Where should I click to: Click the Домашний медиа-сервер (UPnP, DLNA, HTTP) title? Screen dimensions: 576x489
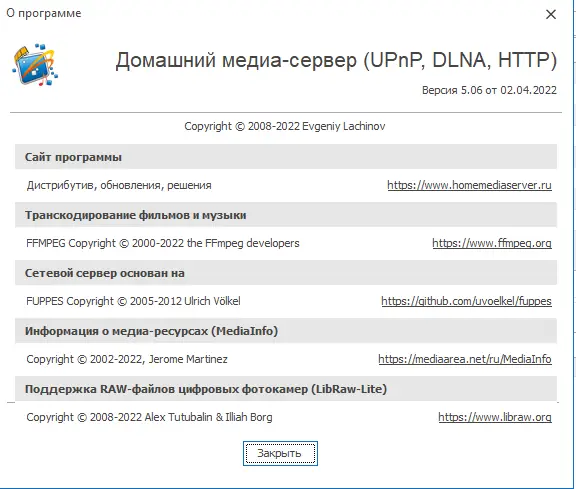coord(336,60)
